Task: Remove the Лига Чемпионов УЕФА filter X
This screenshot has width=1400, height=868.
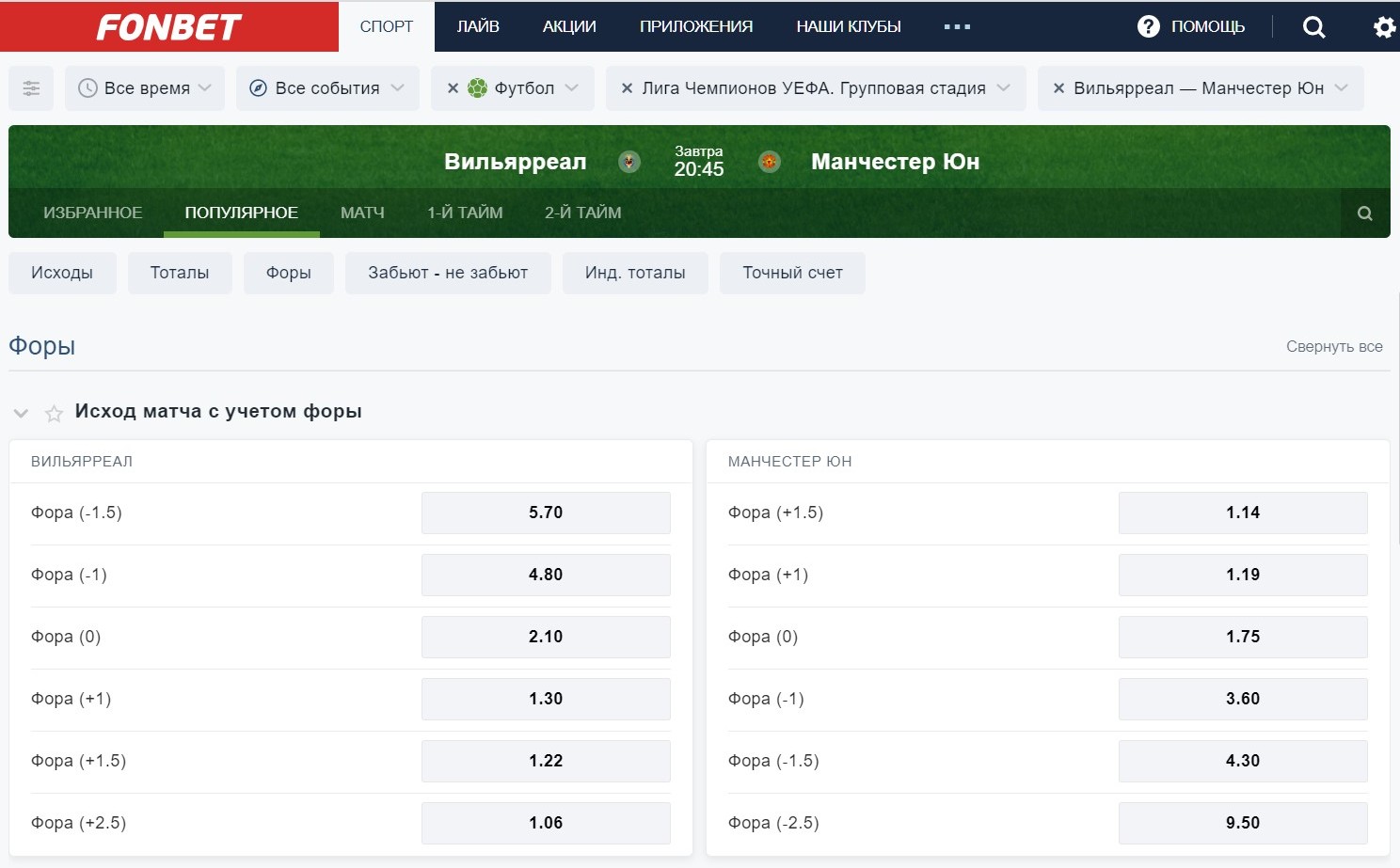Action: click(627, 88)
